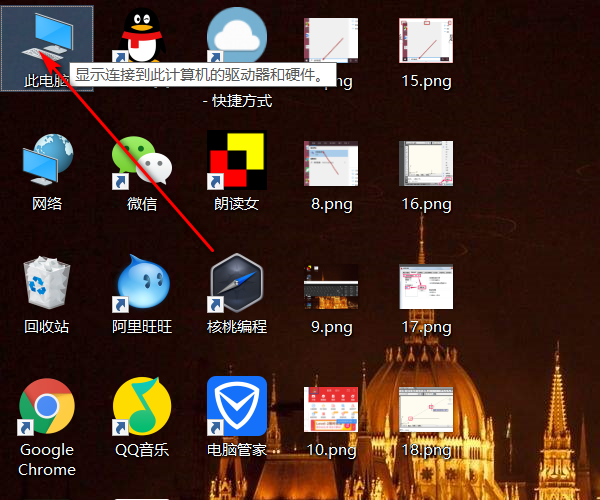Select the Google Chrome shortcut
The width and height of the screenshot is (600, 500).
pyautogui.click(x=47, y=405)
